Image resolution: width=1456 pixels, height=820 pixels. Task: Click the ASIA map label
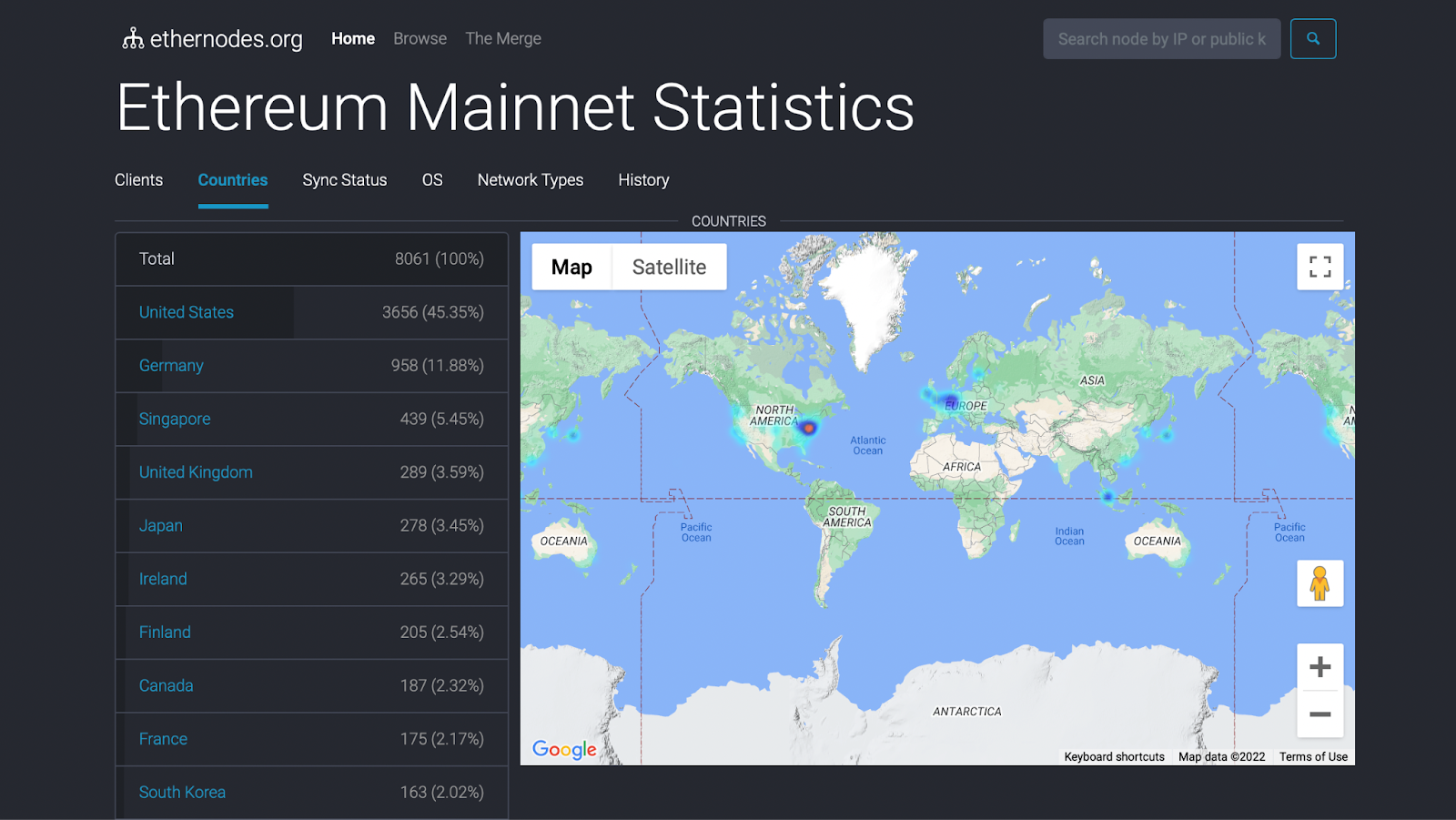click(1092, 381)
